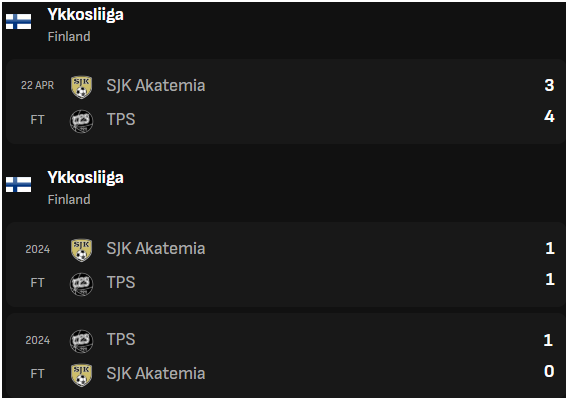Click SJK Akatemia crest in 22 APR match

[x=82, y=87]
